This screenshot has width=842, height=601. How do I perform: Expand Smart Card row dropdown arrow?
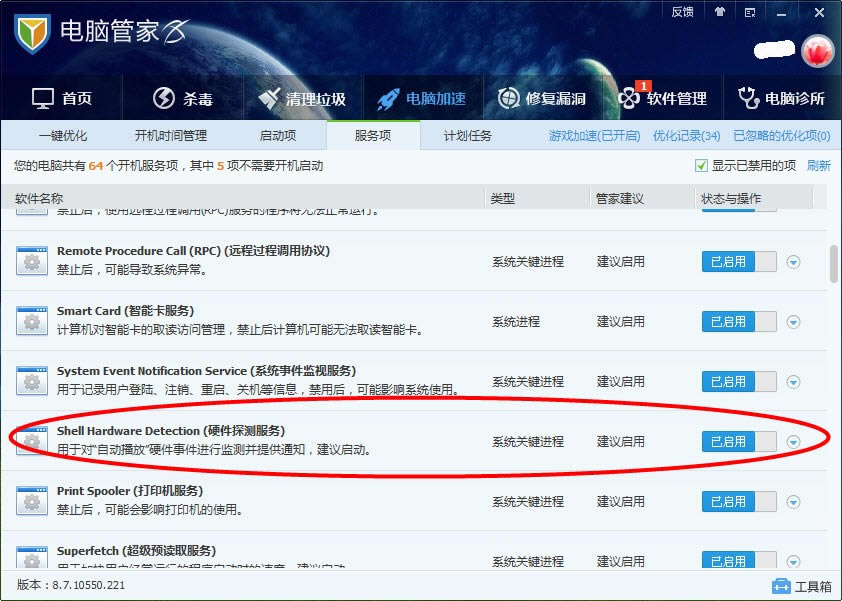[793, 322]
